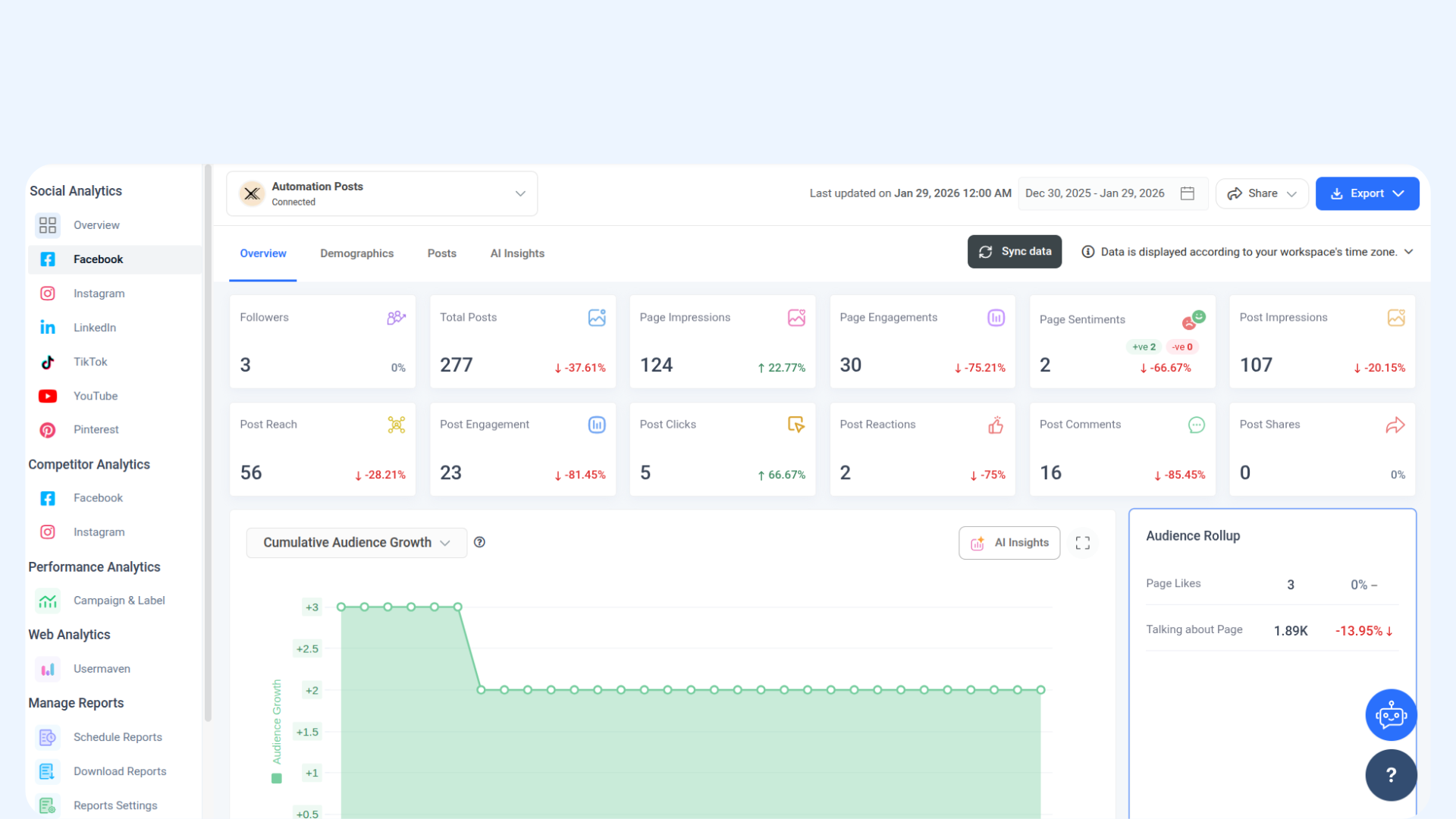Expand chart with fullscreen icon
The height and width of the screenshot is (819, 1456).
(x=1083, y=543)
